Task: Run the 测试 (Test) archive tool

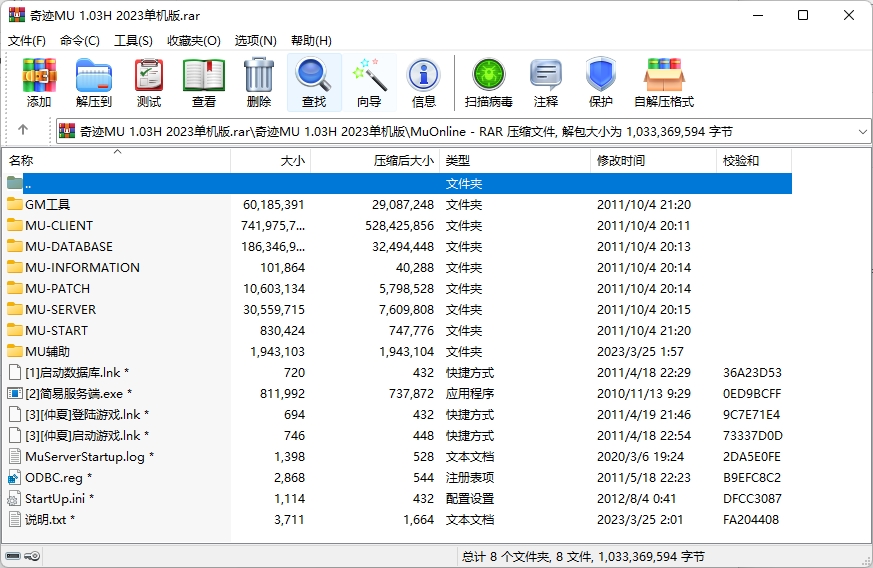Action: tap(149, 82)
